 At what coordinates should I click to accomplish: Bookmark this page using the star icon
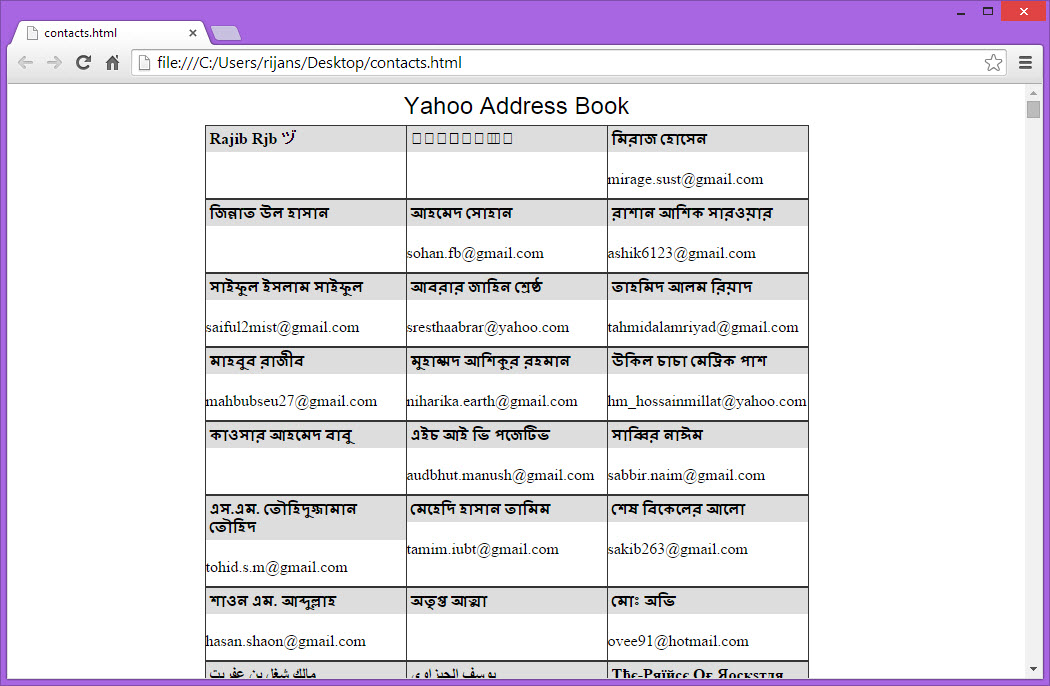pyautogui.click(x=993, y=62)
